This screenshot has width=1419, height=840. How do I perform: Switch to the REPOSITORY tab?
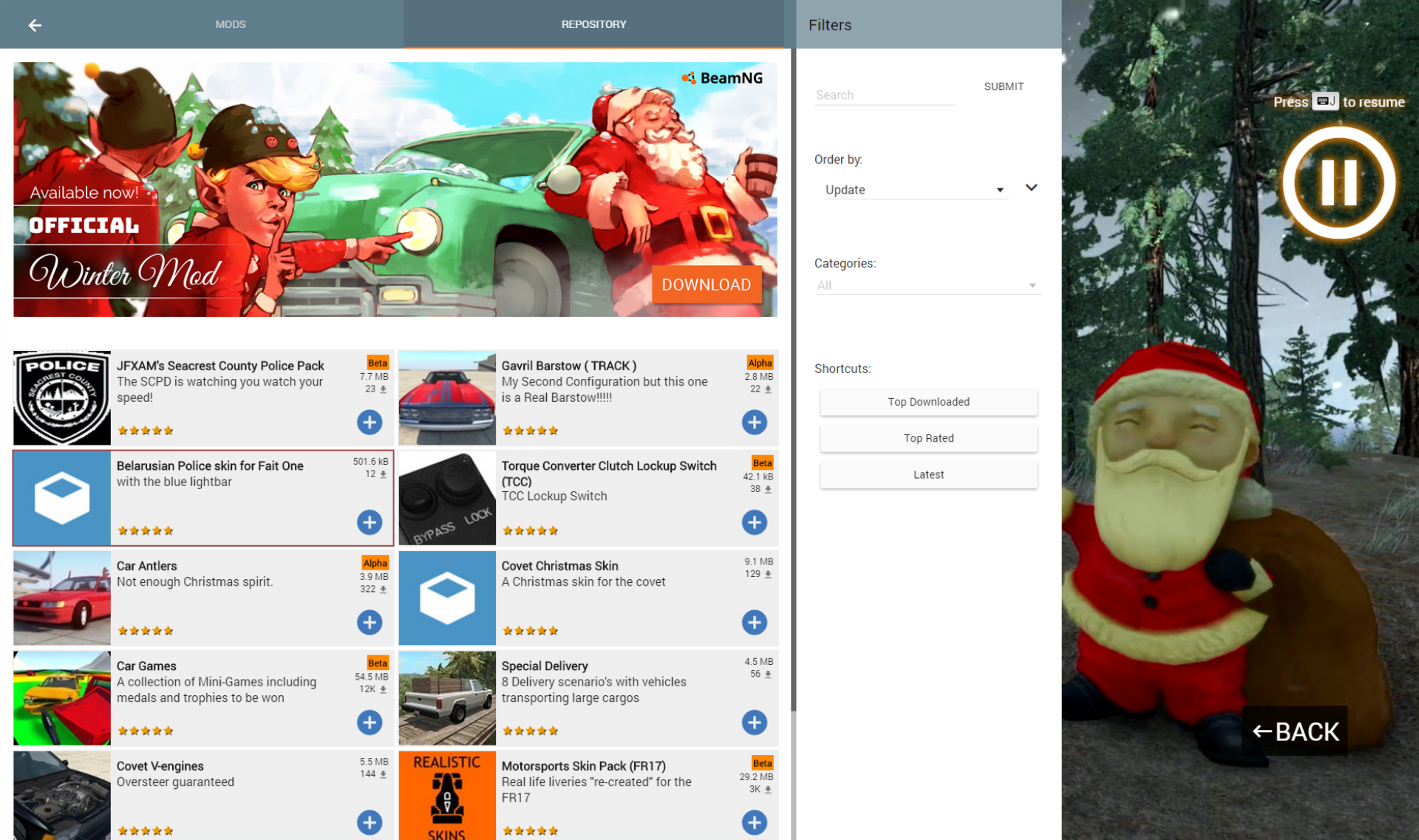pos(593,24)
